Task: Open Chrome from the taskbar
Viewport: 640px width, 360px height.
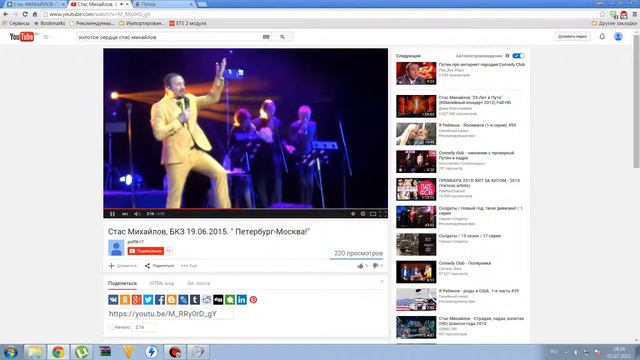Action: [x=58, y=352]
